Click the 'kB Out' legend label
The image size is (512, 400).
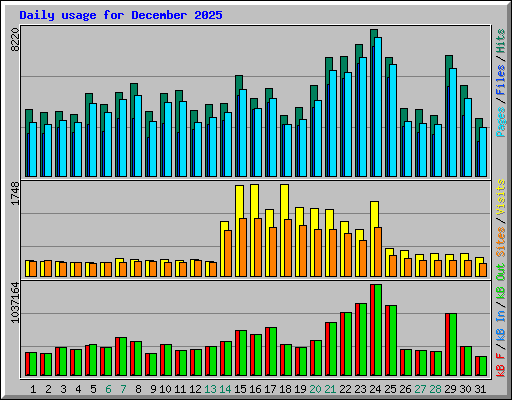pyautogui.click(x=501, y=282)
